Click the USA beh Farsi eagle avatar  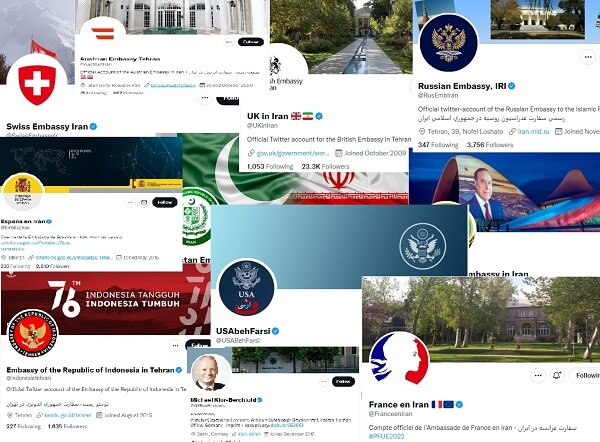coord(246,288)
